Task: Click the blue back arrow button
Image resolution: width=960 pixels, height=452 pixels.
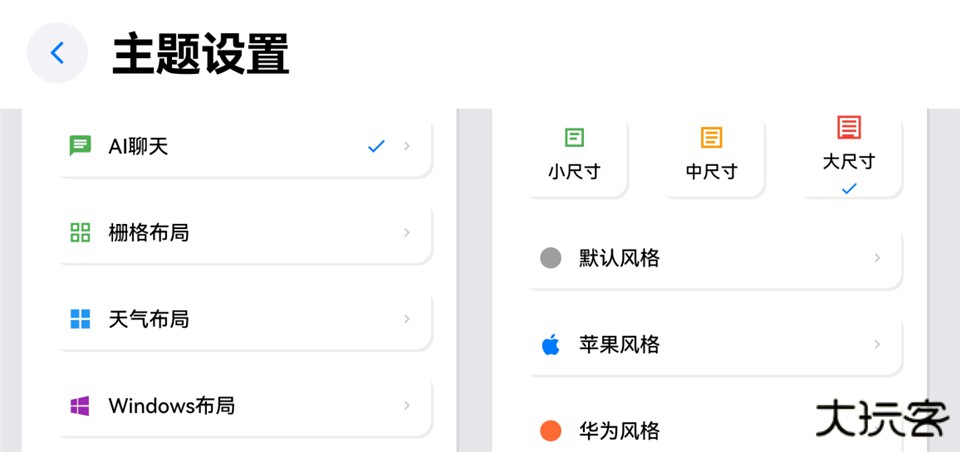Action: [x=57, y=53]
